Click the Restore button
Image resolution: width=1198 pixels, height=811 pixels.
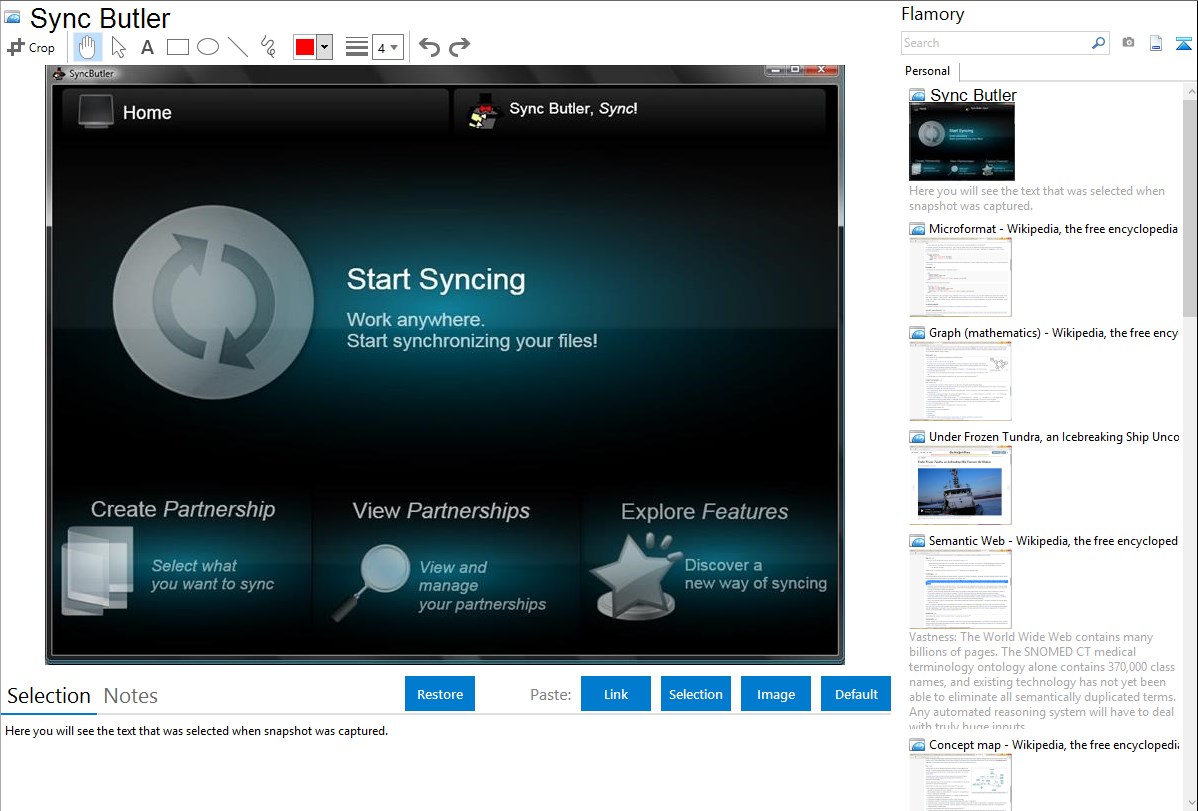(x=440, y=694)
